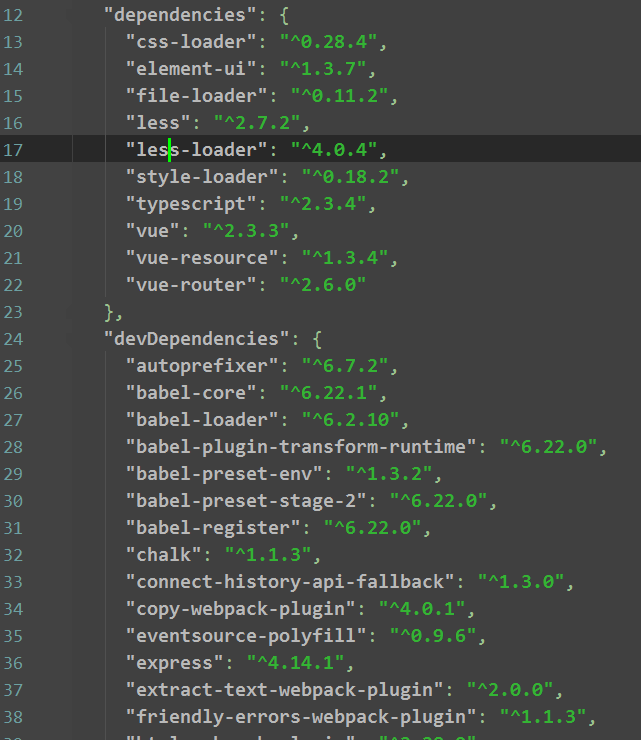This screenshot has width=641, height=740.
Task: Click the "babel-preset-env" key
Action: click(x=224, y=473)
